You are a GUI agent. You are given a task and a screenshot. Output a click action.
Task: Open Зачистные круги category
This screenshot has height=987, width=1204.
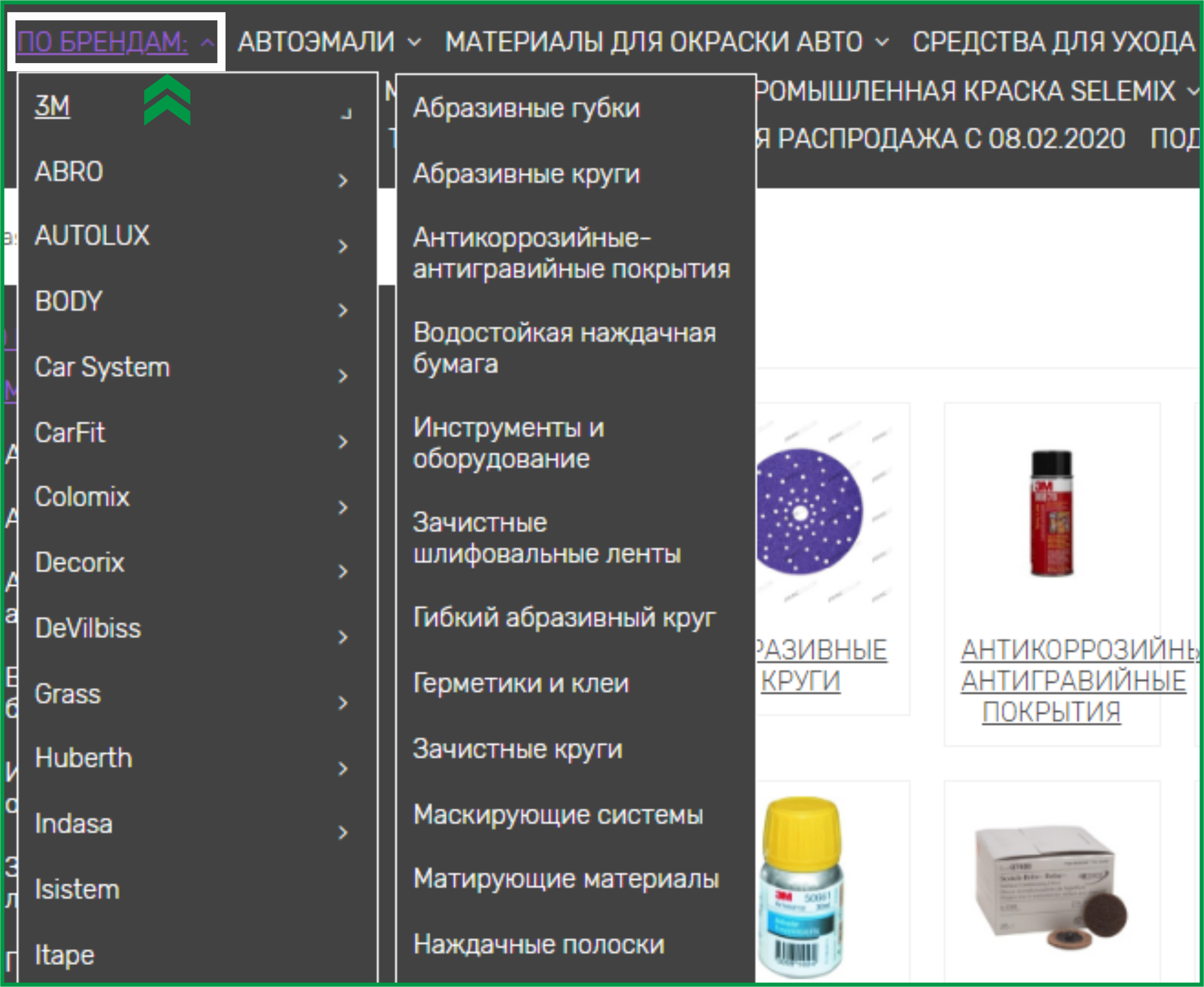(x=518, y=749)
